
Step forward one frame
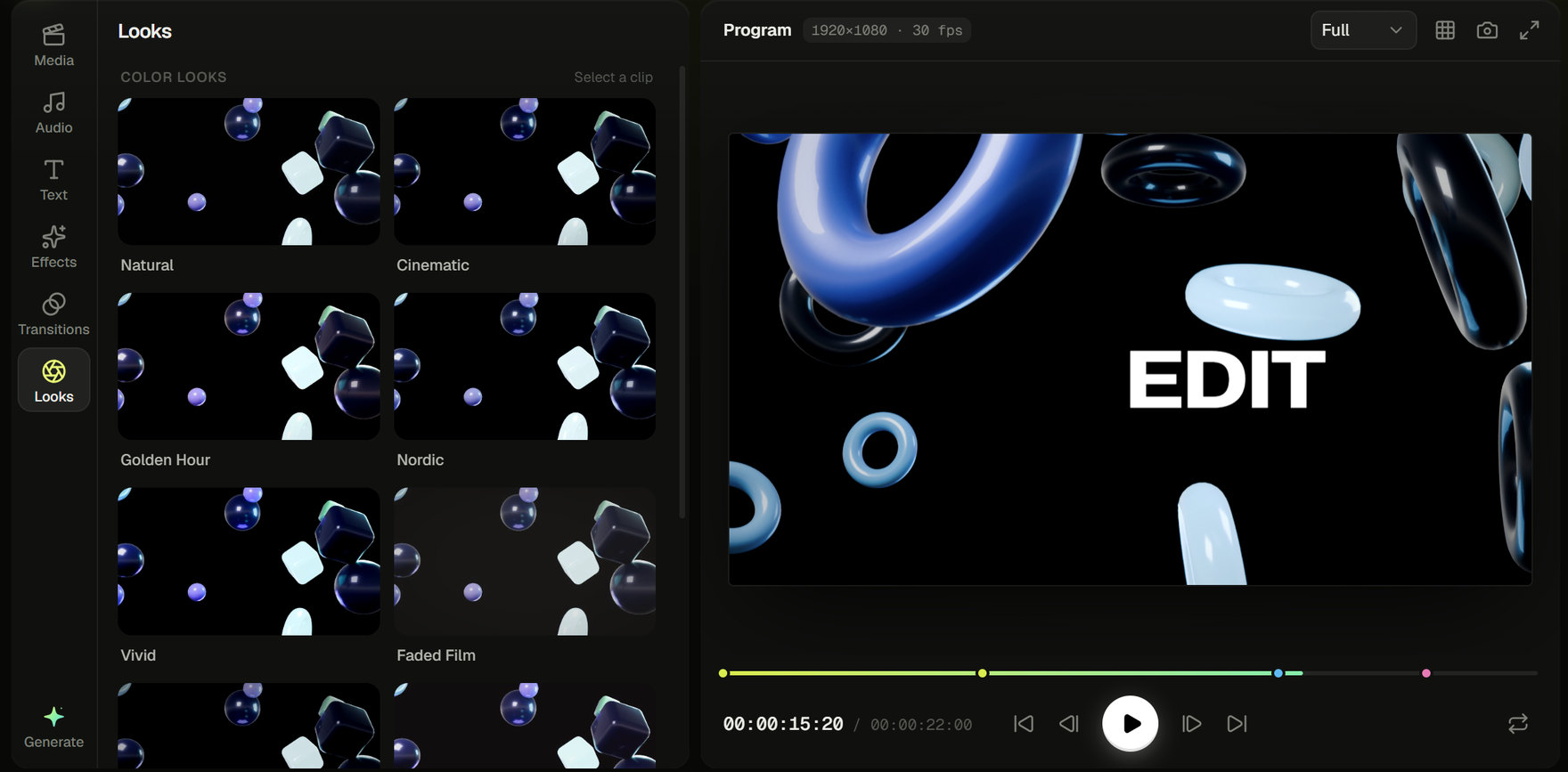click(1191, 724)
